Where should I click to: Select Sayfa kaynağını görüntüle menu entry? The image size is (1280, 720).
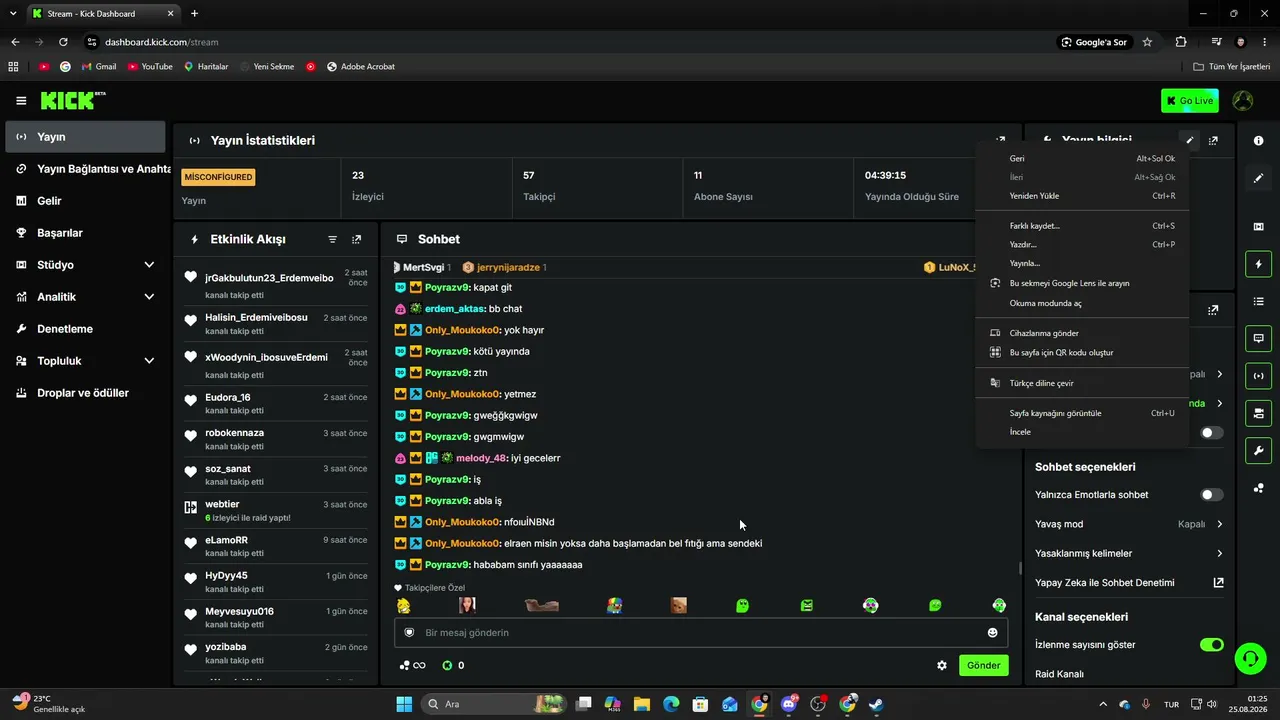1083,413
